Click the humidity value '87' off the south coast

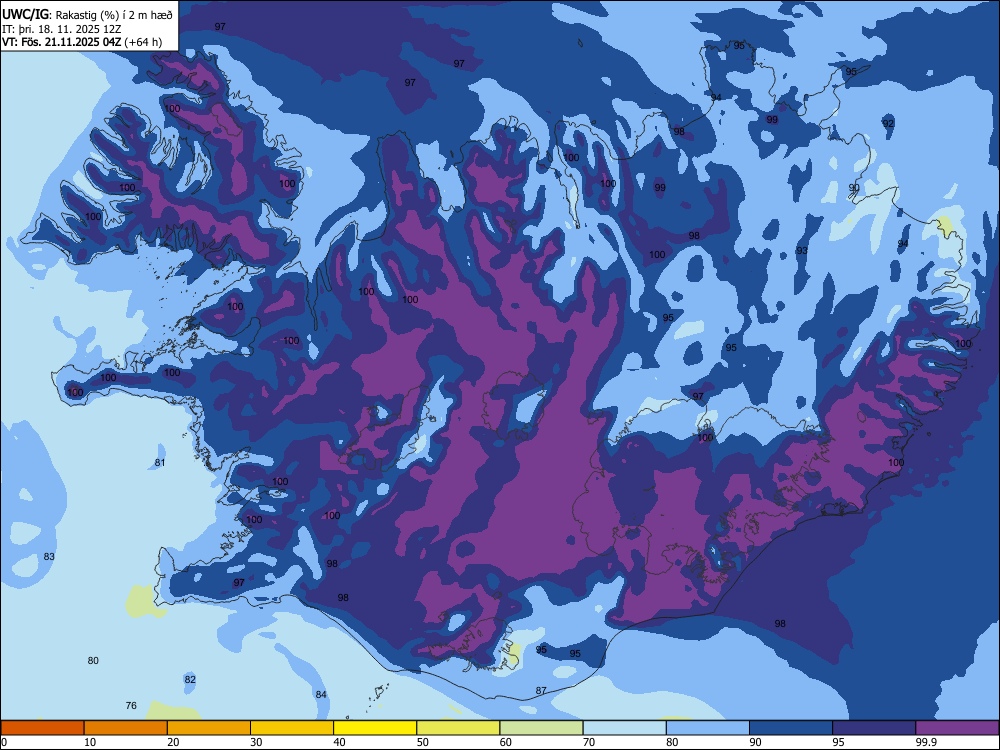[541, 691]
